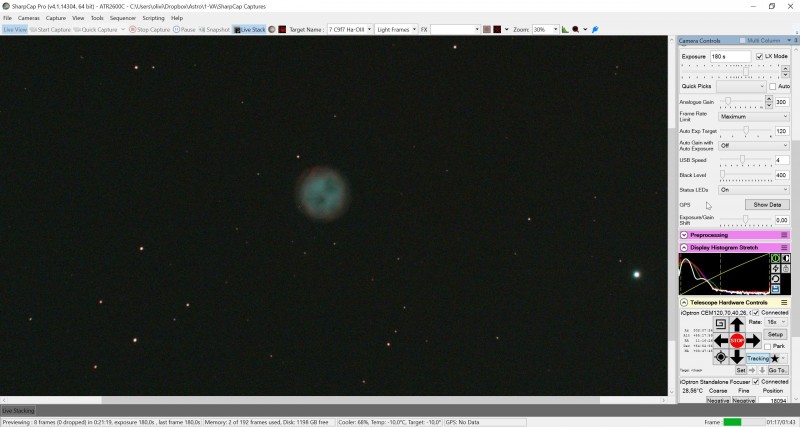Click the Stop Capture button

149,30
